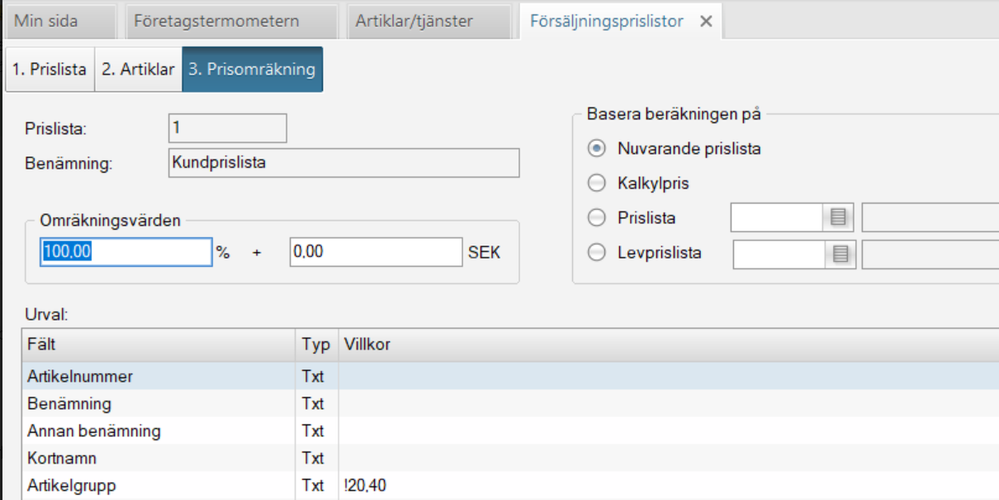This screenshot has height=500, width=999.
Task: Select the Artikelnummer row in Urval
Action: 160,376
